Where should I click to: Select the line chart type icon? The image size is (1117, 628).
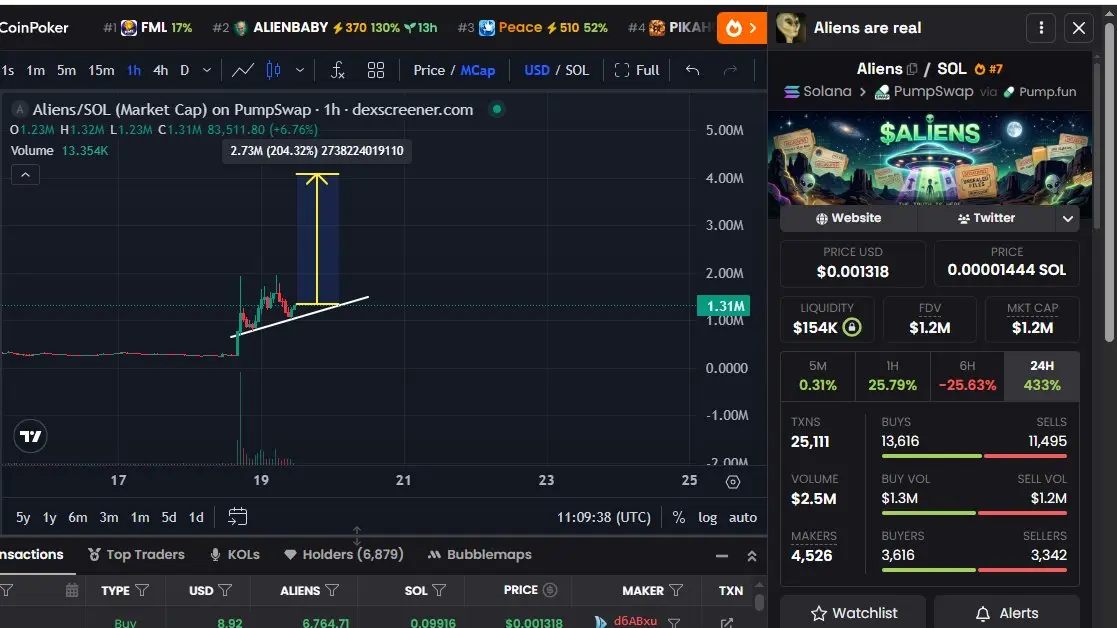242,70
